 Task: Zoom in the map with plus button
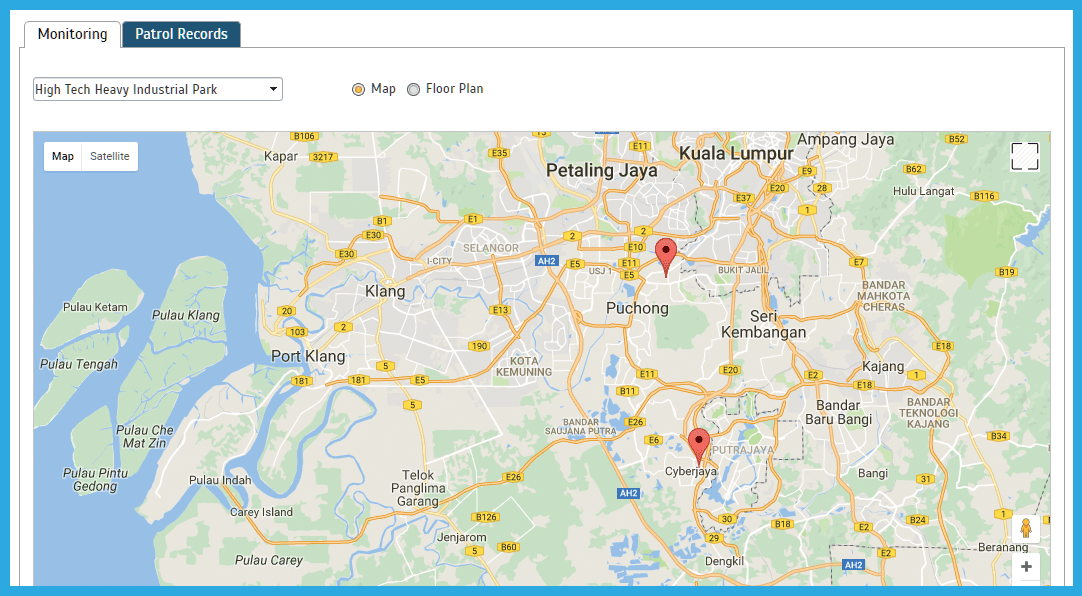[x=1026, y=566]
